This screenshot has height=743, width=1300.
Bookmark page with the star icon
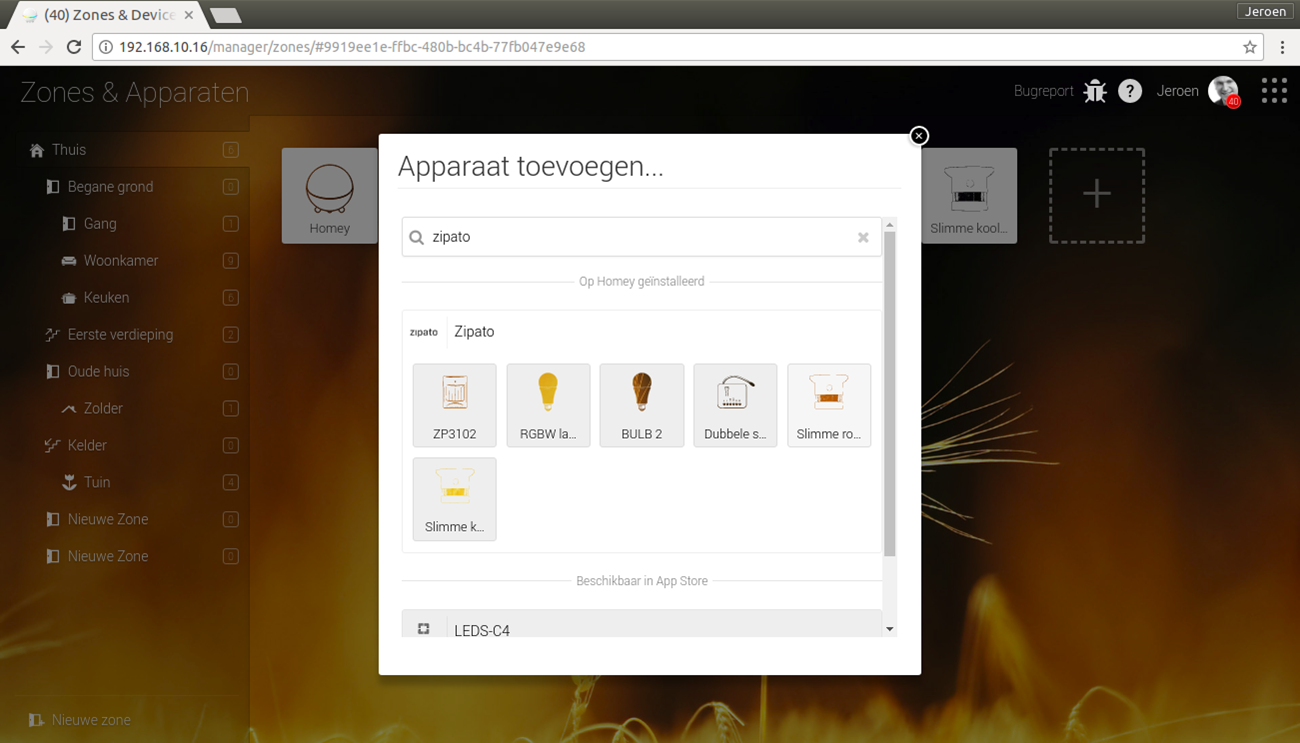pos(1249,47)
